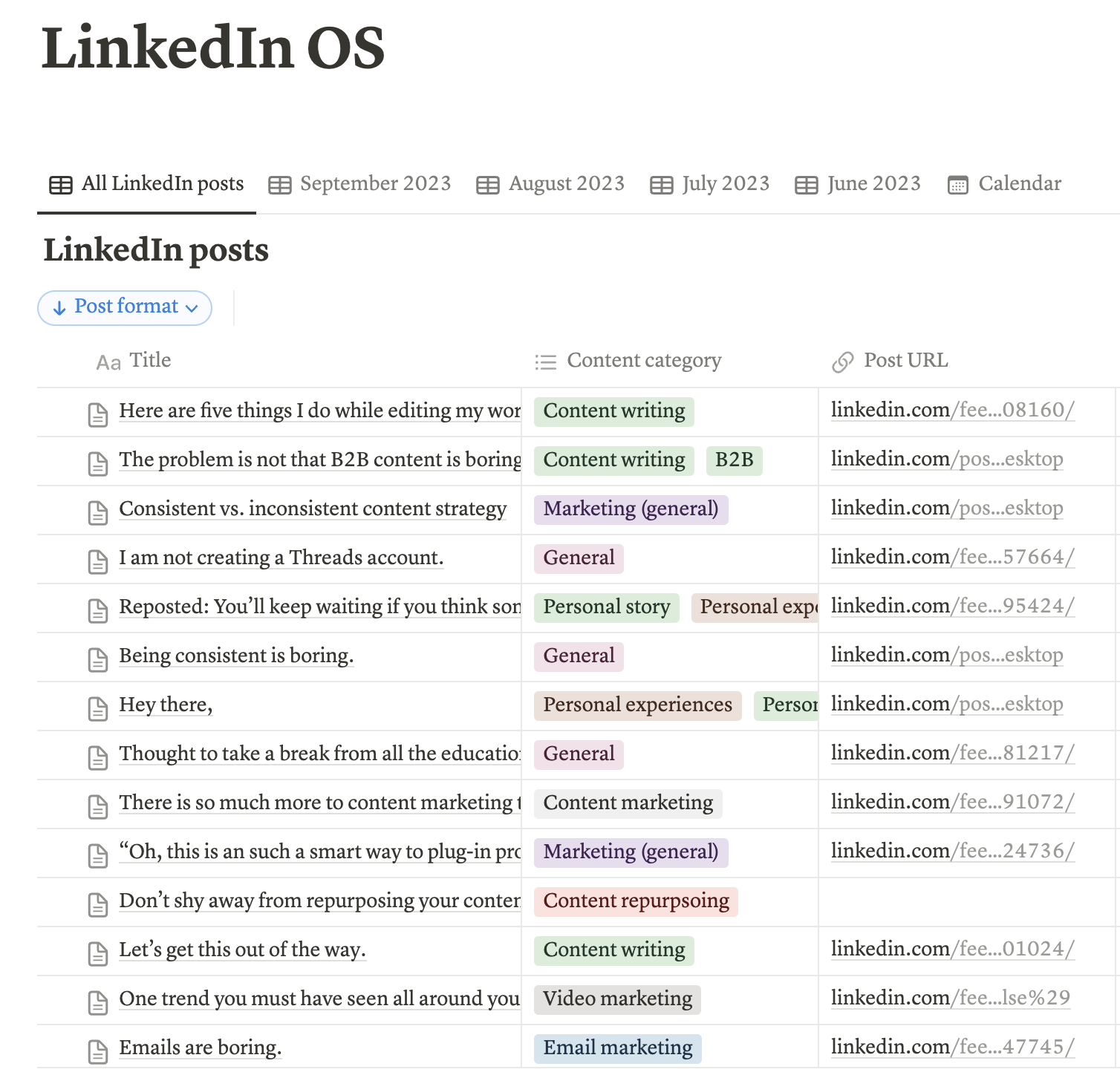Click table icon of September 2023 view

click(280, 185)
